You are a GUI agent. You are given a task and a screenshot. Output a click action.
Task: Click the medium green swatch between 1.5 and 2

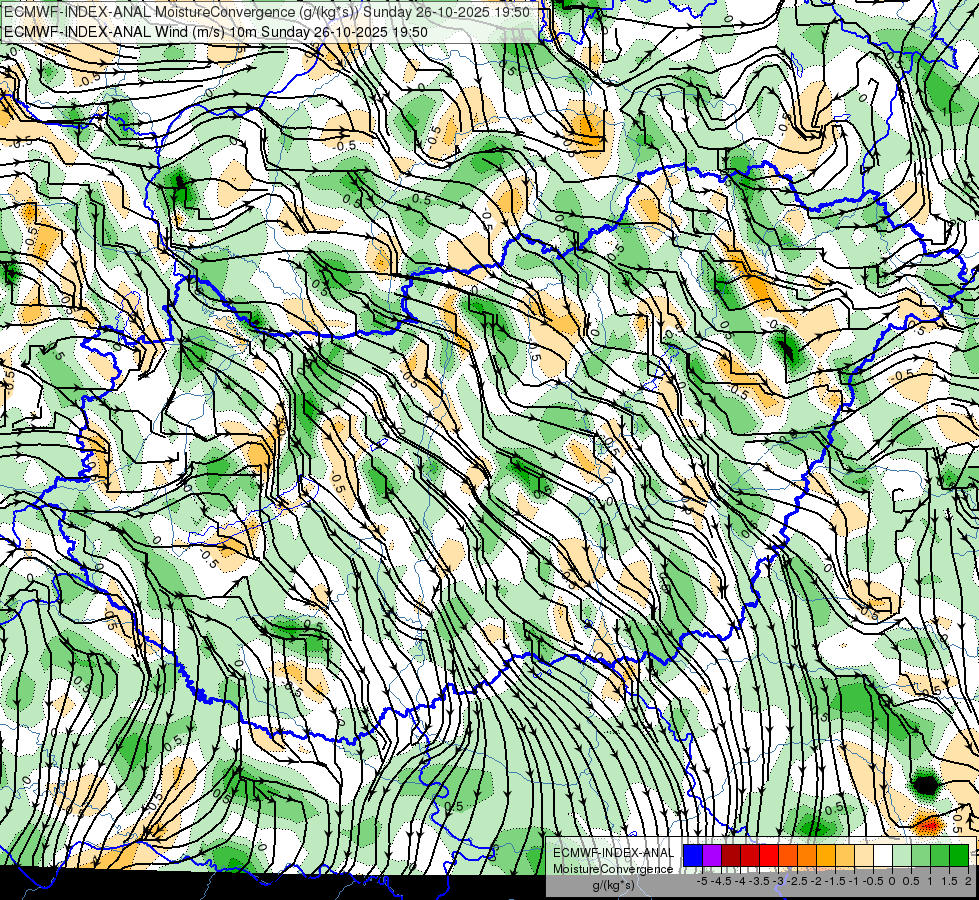940,856
